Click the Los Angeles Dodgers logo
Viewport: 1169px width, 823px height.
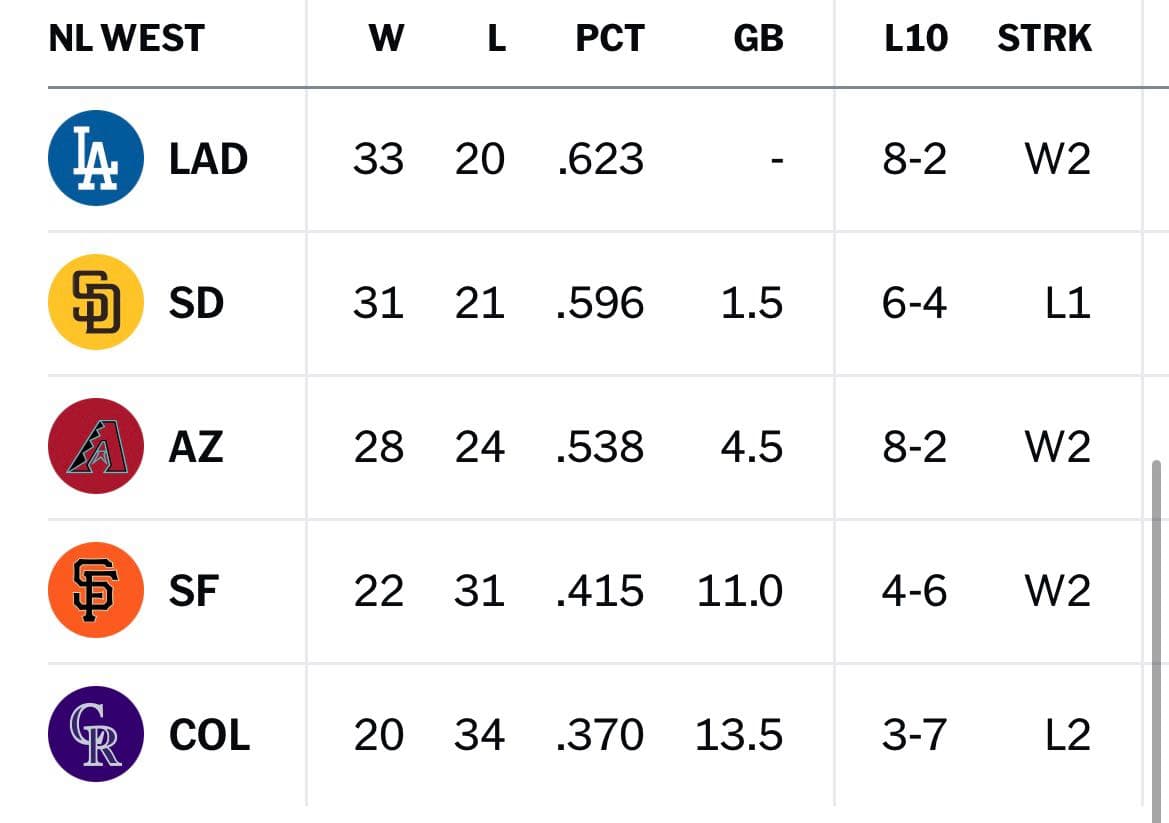click(x=95, y=158)
